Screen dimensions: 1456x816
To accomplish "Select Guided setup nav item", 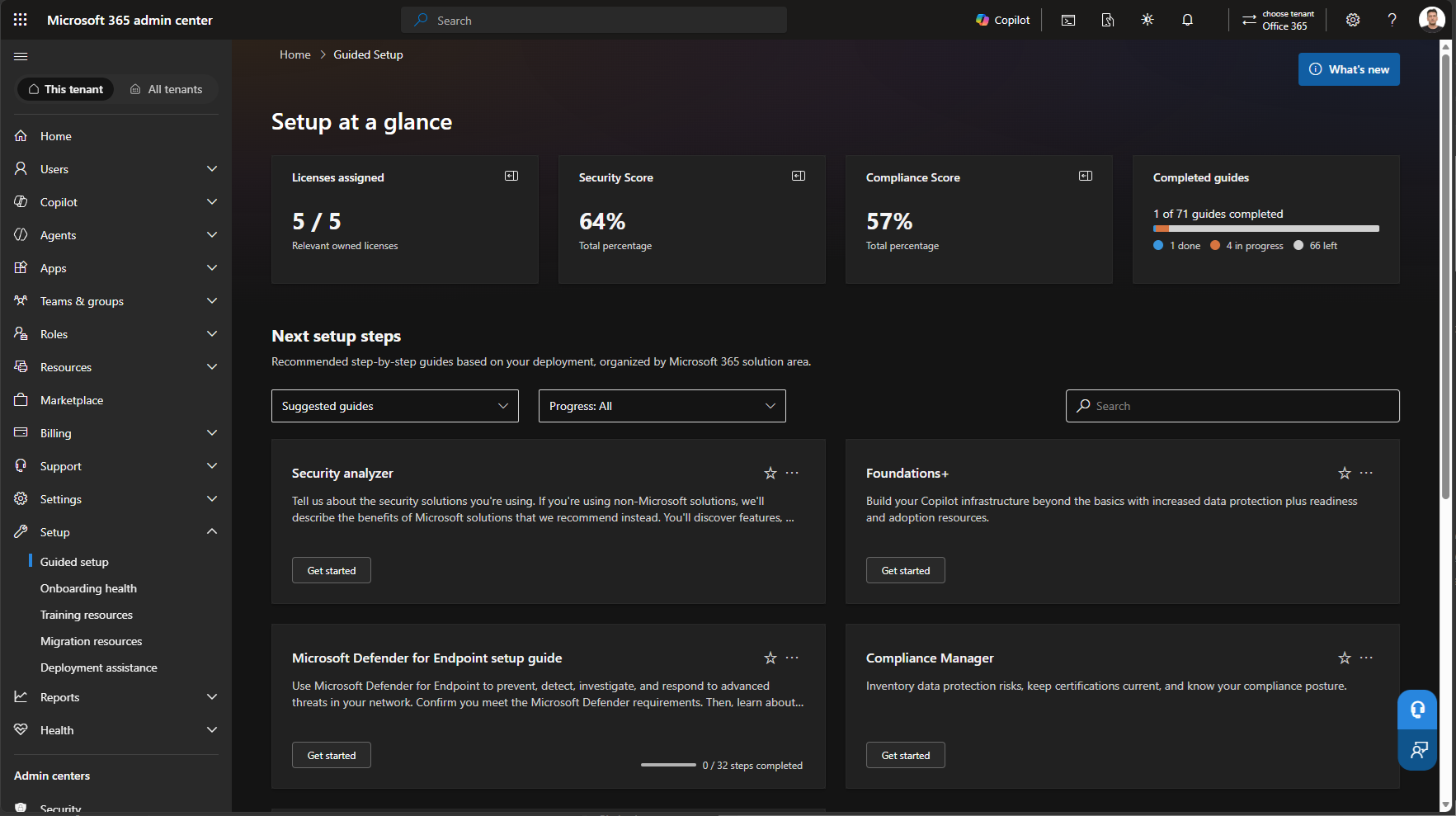I will coord(74,562).
